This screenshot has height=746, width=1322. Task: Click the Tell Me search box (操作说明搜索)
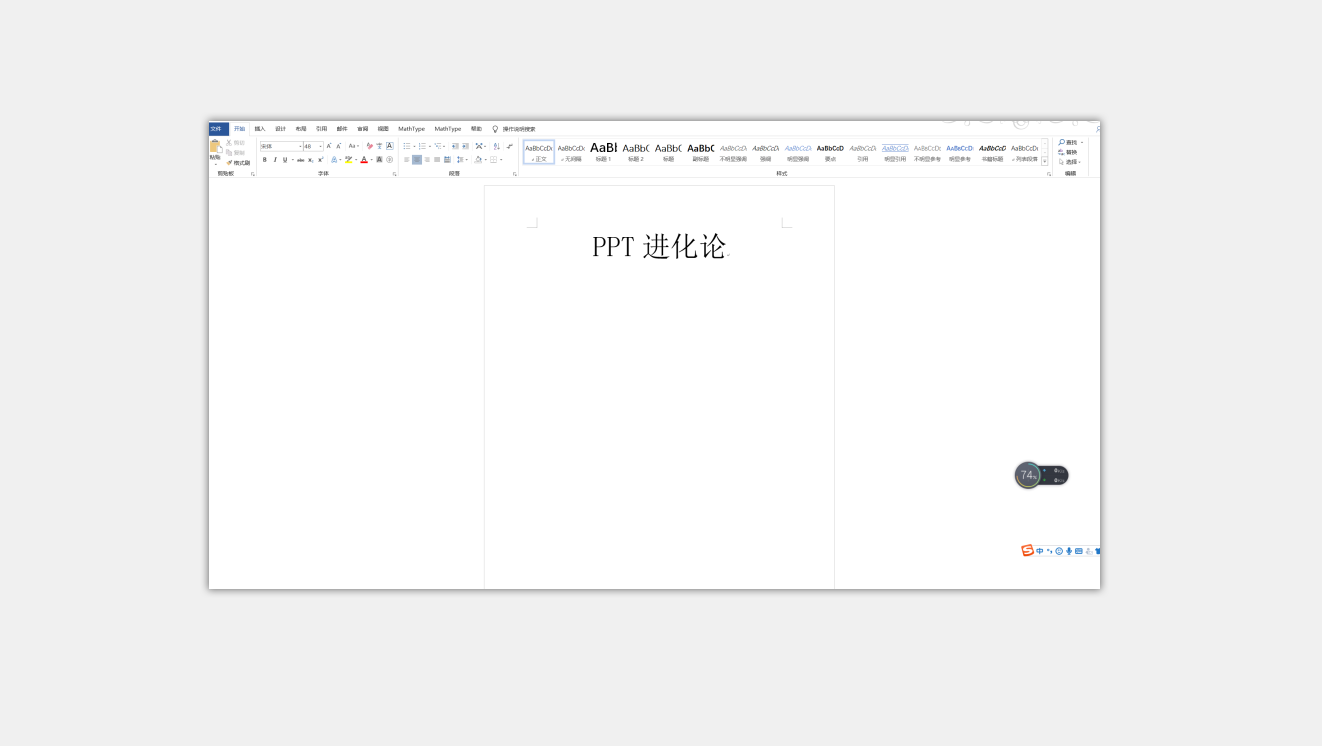click(x=518, y=129)
